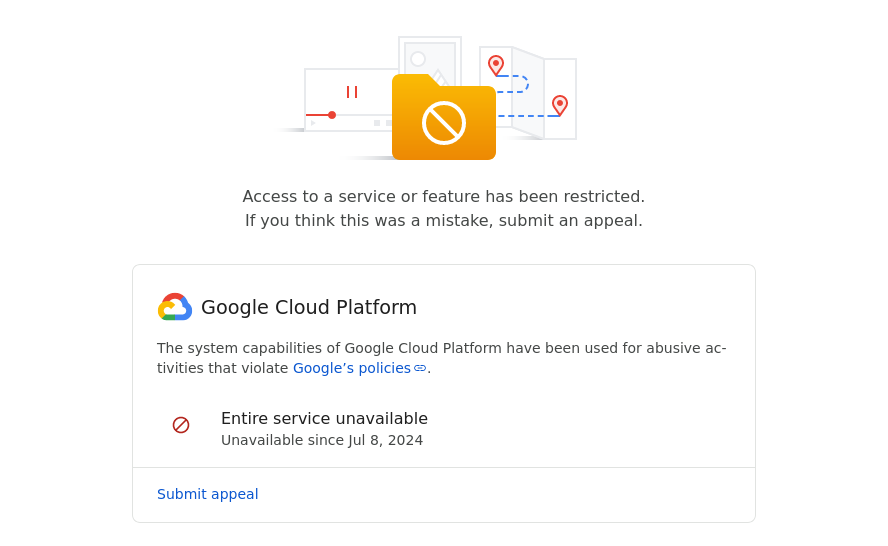Click the Submit appeal link
The image size is (888, 546).
(208, 494)
